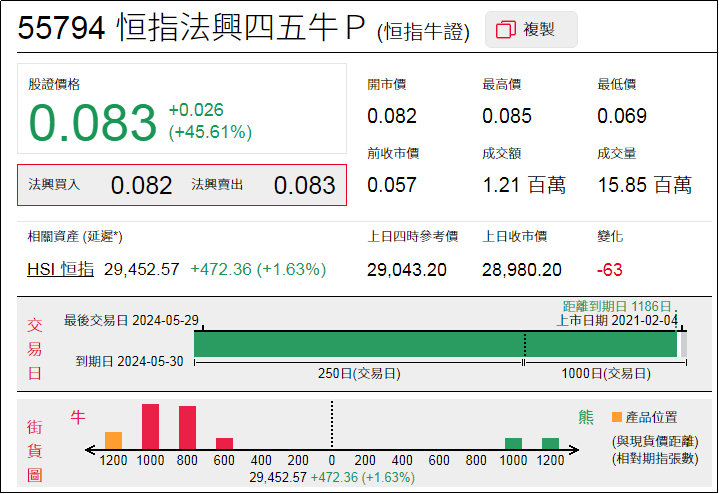
Task: Click the 到期日 2024-05-30 label
Action: (129, 361)
